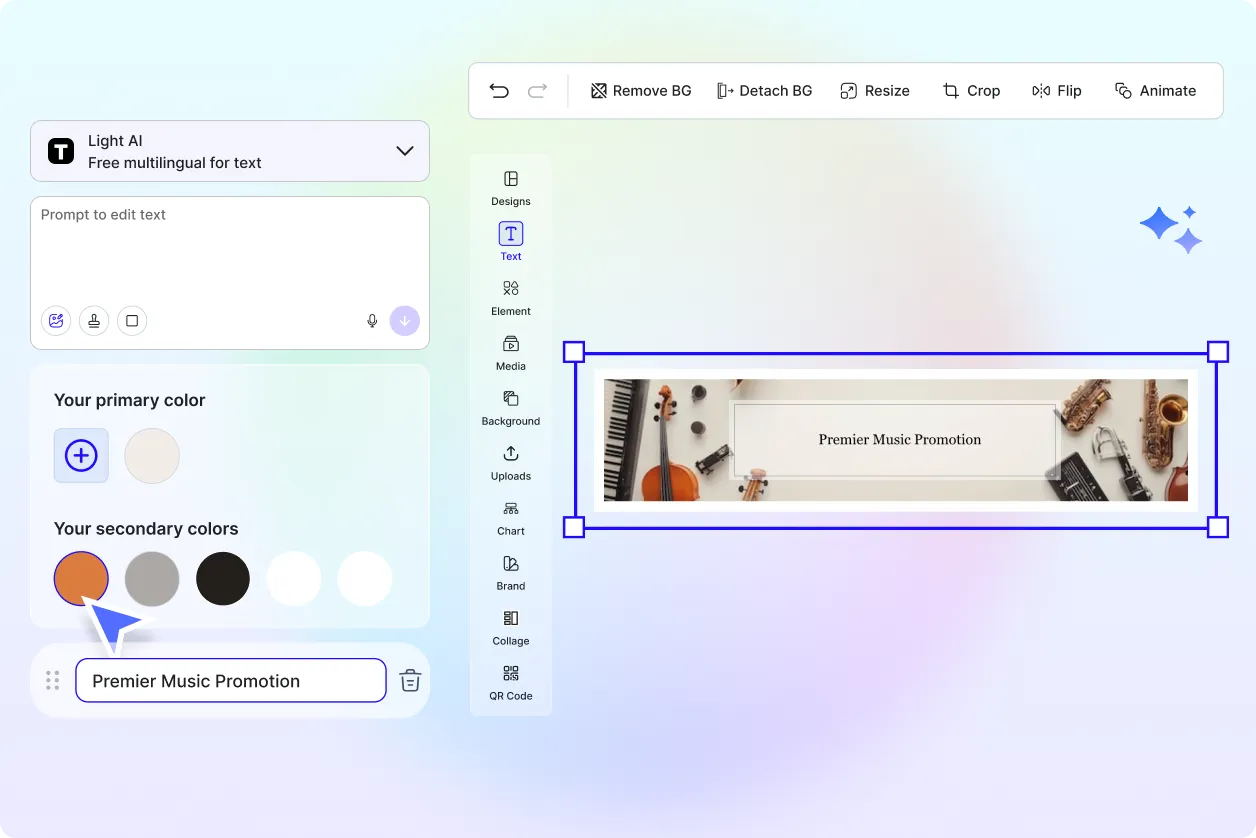Click the image reference icon in prompt box
This screenshot has width=1256, height=838.
(x=56, y=321)
